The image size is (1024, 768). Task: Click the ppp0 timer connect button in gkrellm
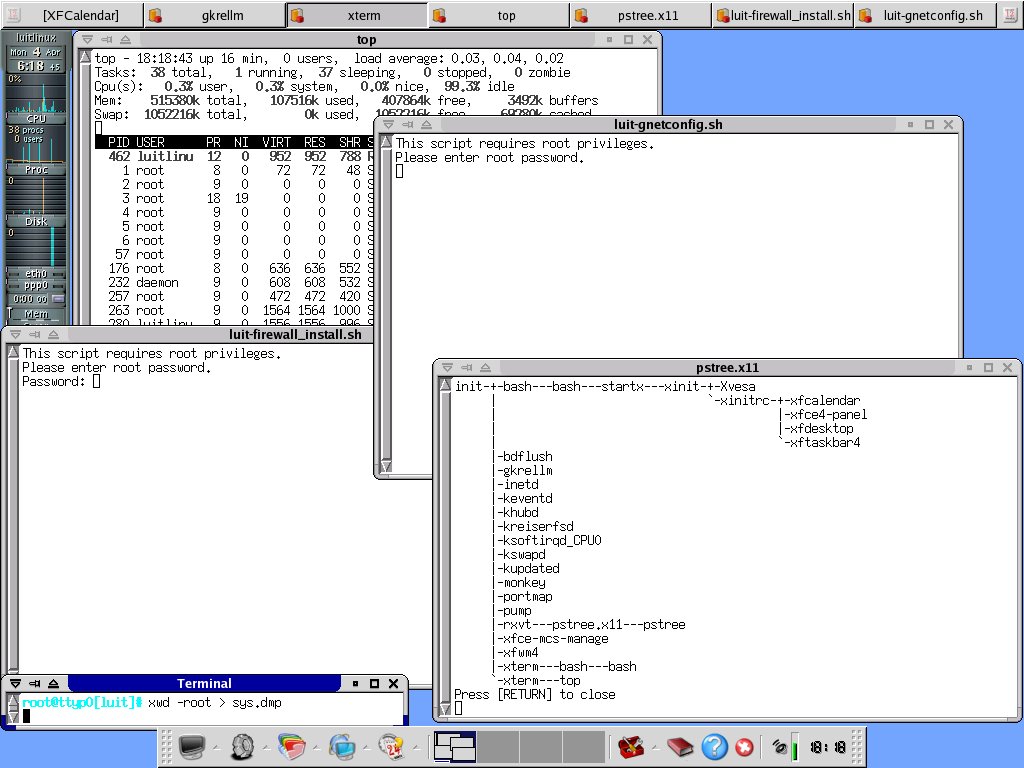[x=58, y=299]
